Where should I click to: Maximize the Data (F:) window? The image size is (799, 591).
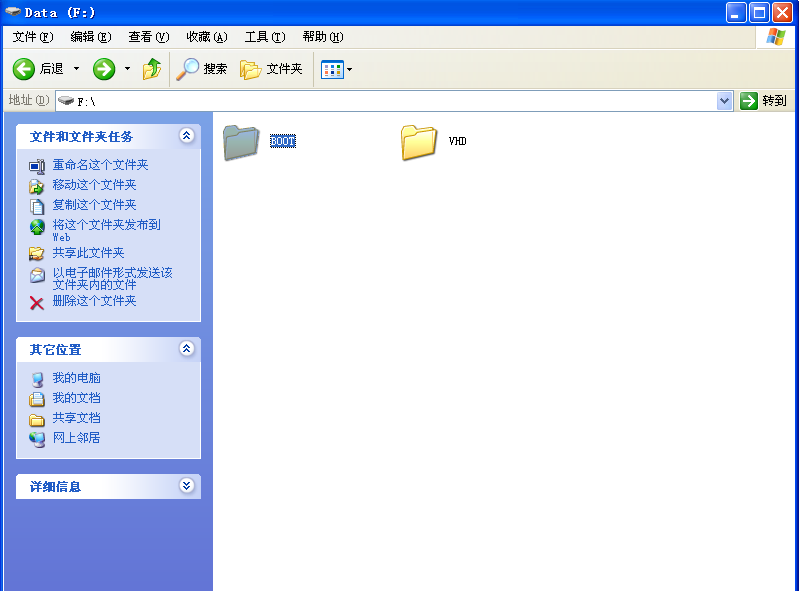[x=759, y=12]
